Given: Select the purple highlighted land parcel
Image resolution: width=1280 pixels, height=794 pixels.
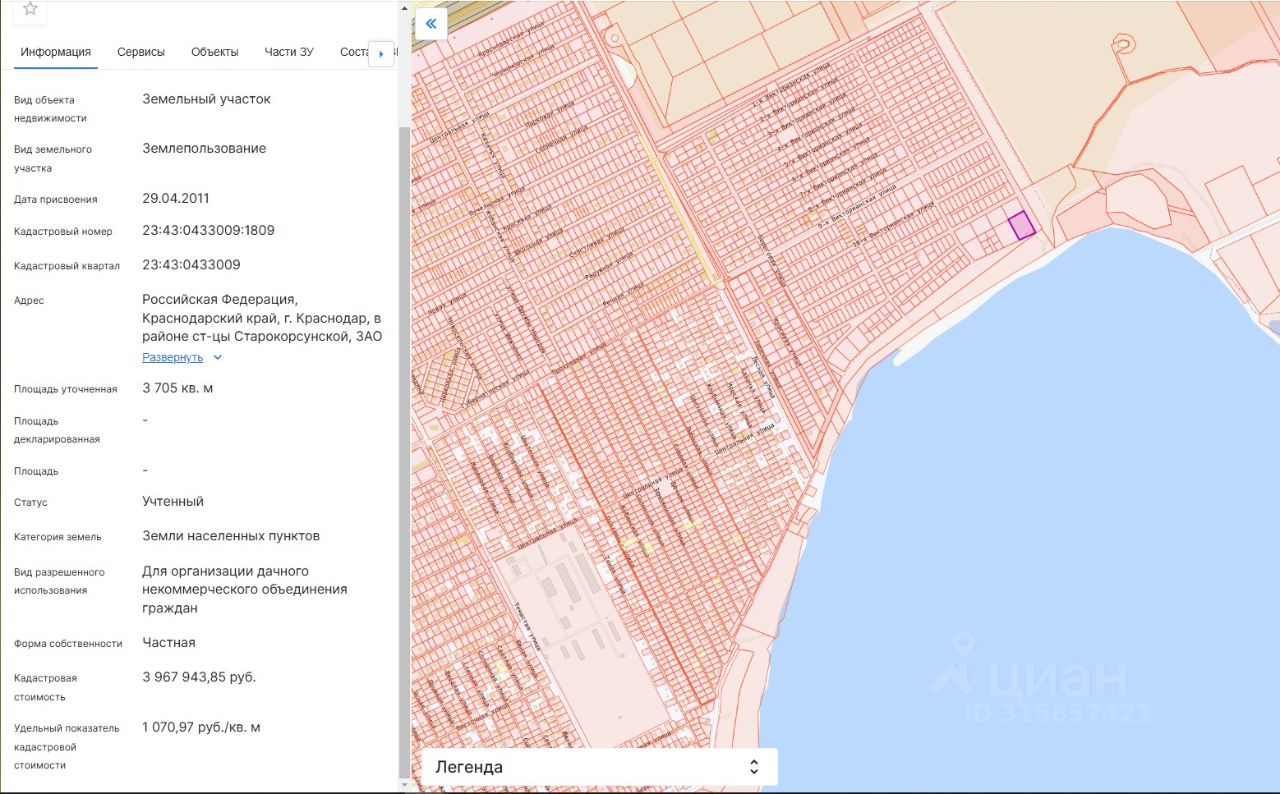Looking at the screenshot, I should coord(1021,226).
